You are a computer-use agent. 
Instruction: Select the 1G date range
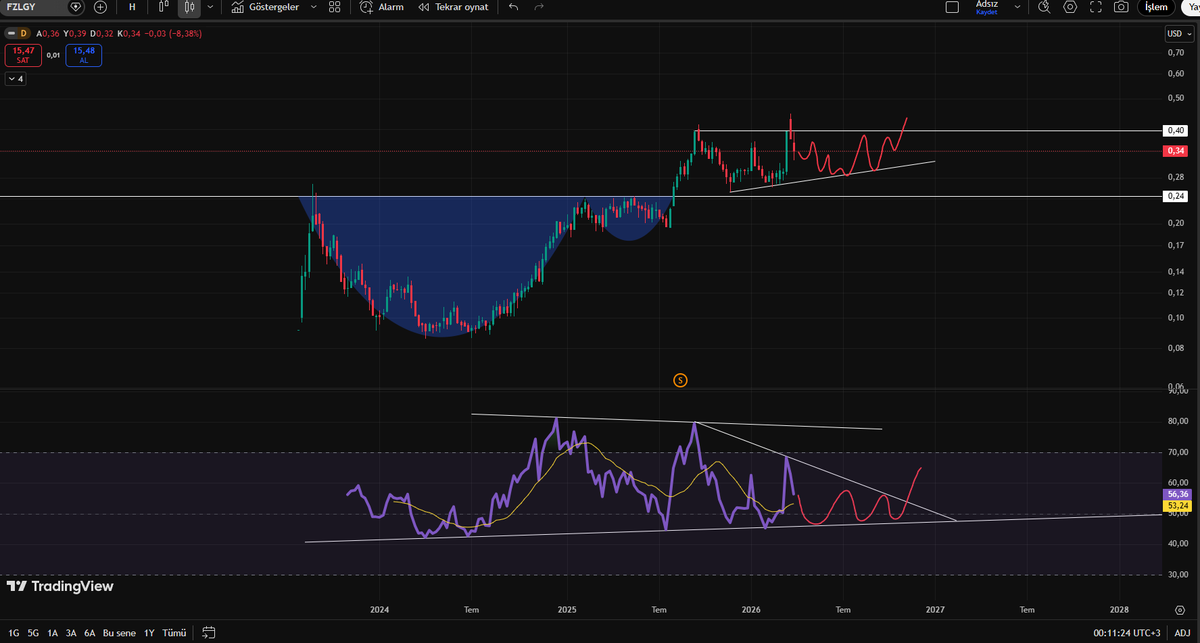(x=13, y=633)
